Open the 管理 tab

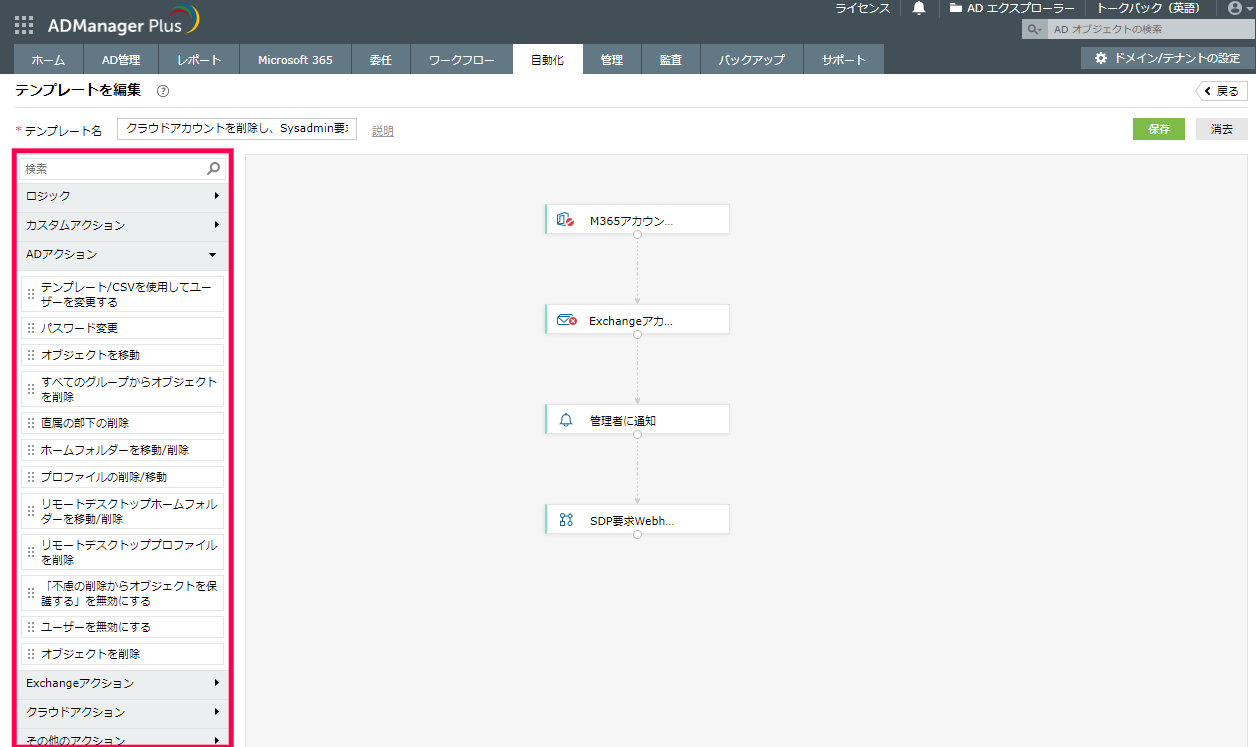[x=612, y=59]
